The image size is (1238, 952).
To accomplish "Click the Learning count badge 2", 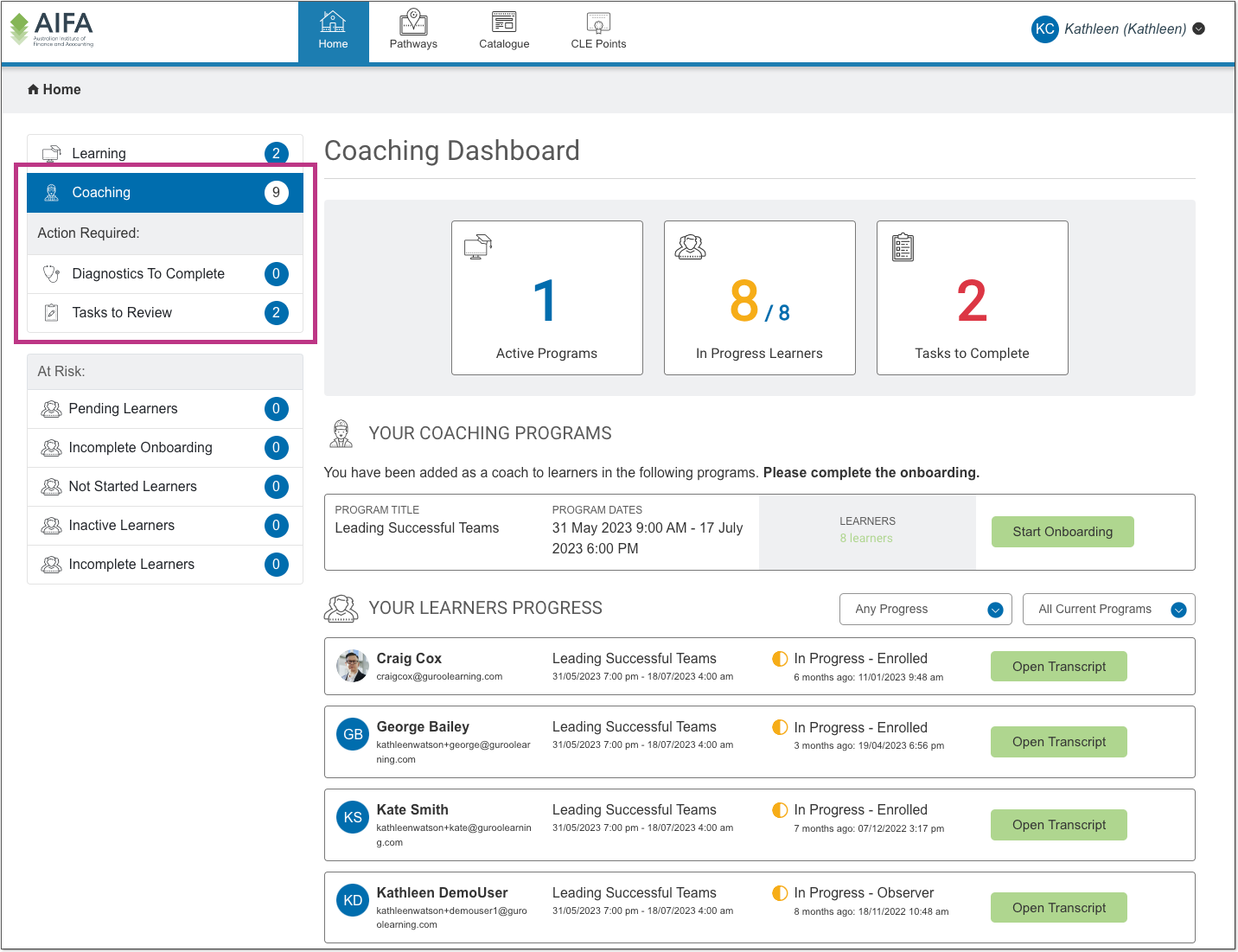I will pyautogui.click(x=276, y=153).
